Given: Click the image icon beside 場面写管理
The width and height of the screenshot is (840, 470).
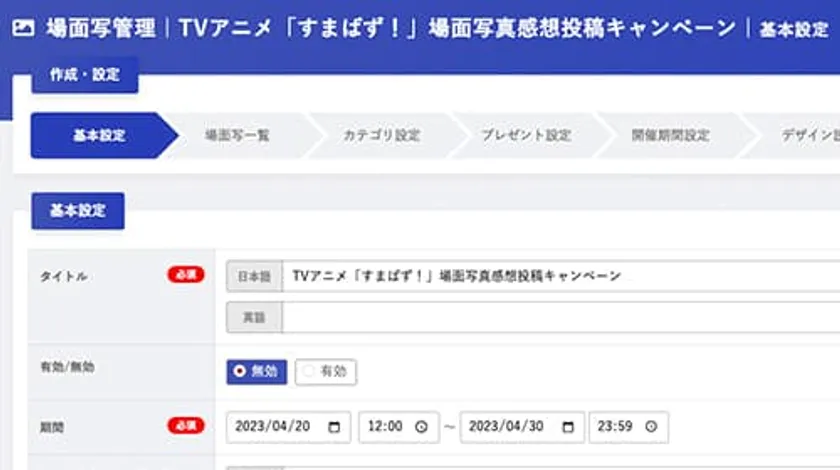Looking at the screenshot, I should [x=23, y=28].
